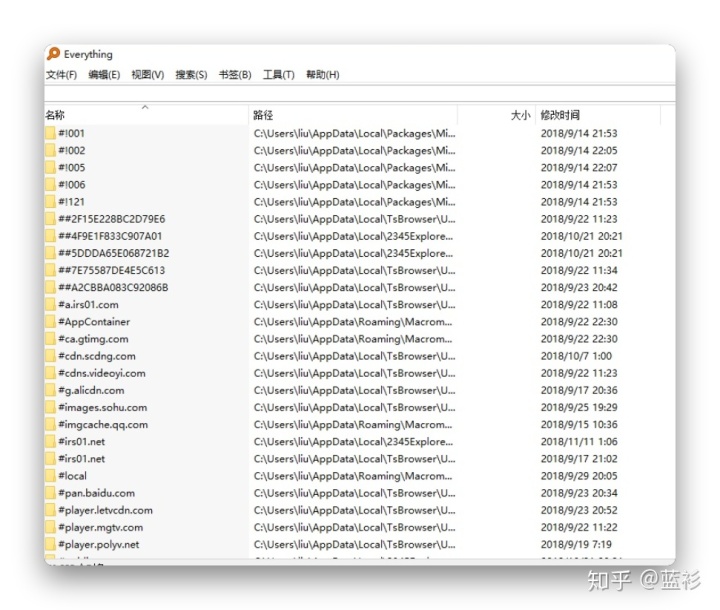
Task: Select folder icon of ##4F9E1F833C907A01
Action: pos(50,236)
